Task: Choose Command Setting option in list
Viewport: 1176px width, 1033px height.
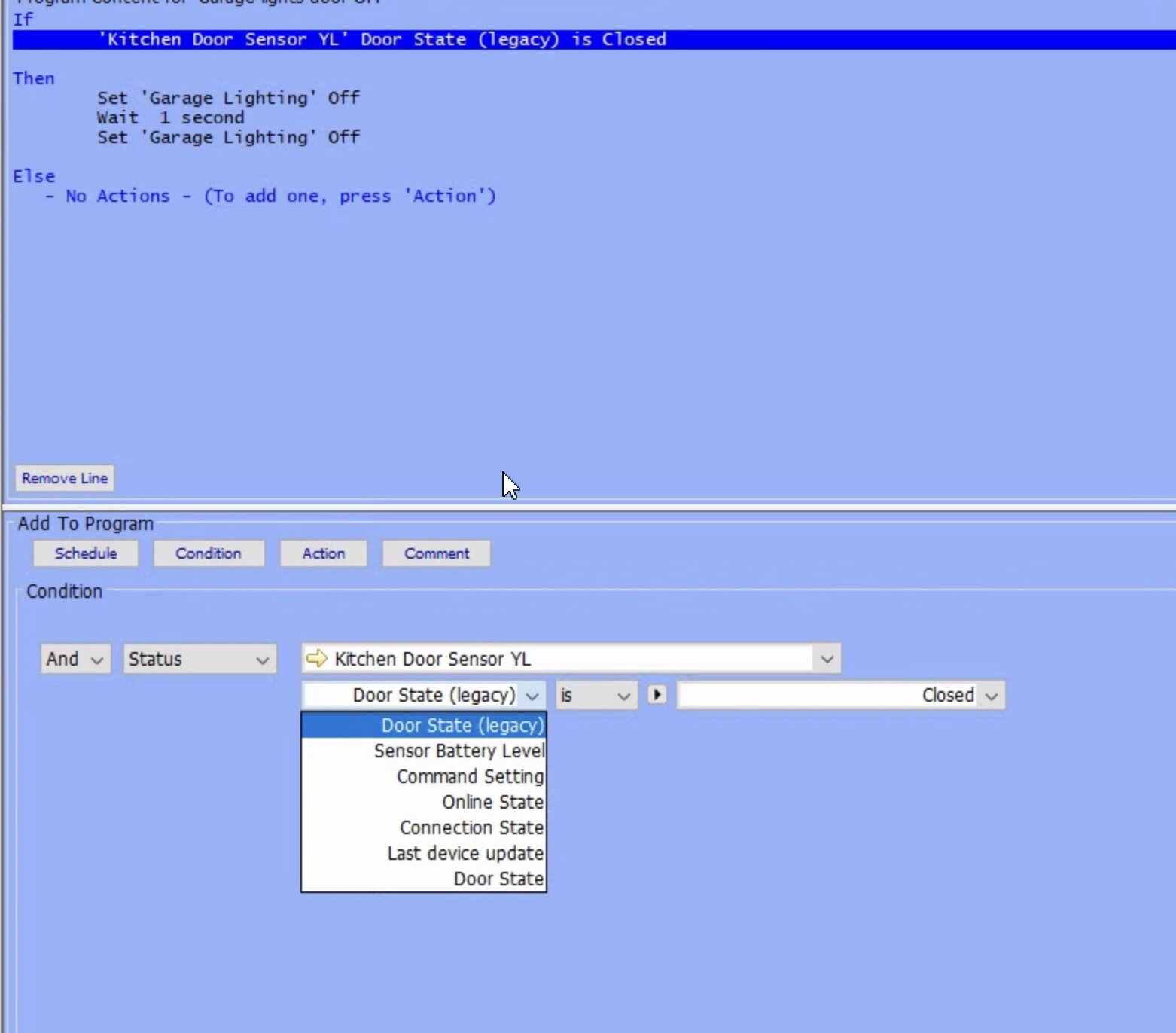Action: 469,776
